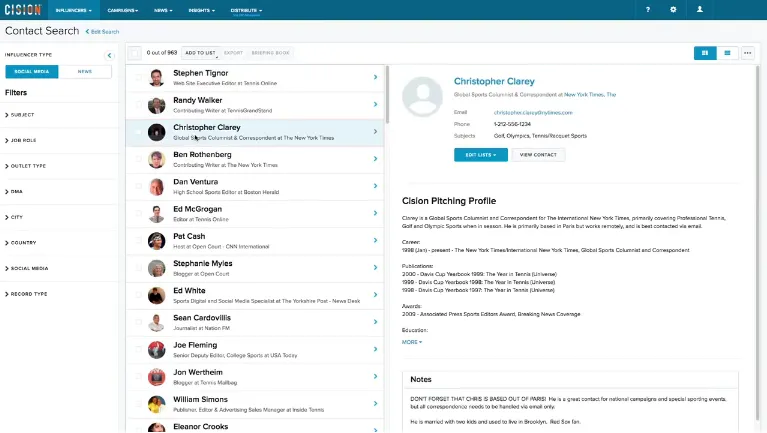Screen dimensions: 767x433
Task: Open Dan Ventura row arrow
Action: [x=375, y=186]
